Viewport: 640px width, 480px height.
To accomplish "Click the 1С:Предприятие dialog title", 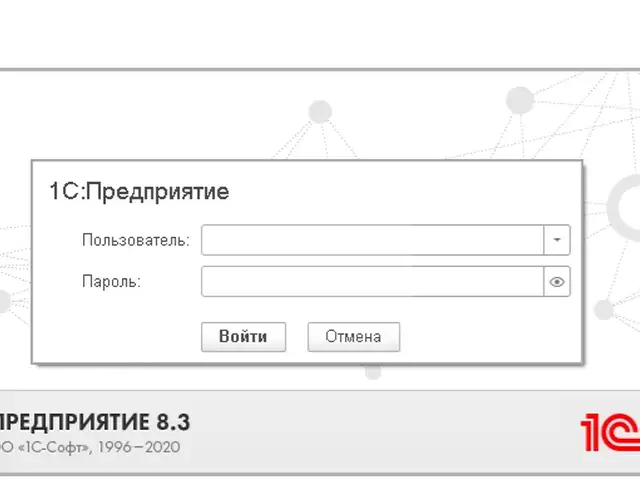I will click(139, 191).
